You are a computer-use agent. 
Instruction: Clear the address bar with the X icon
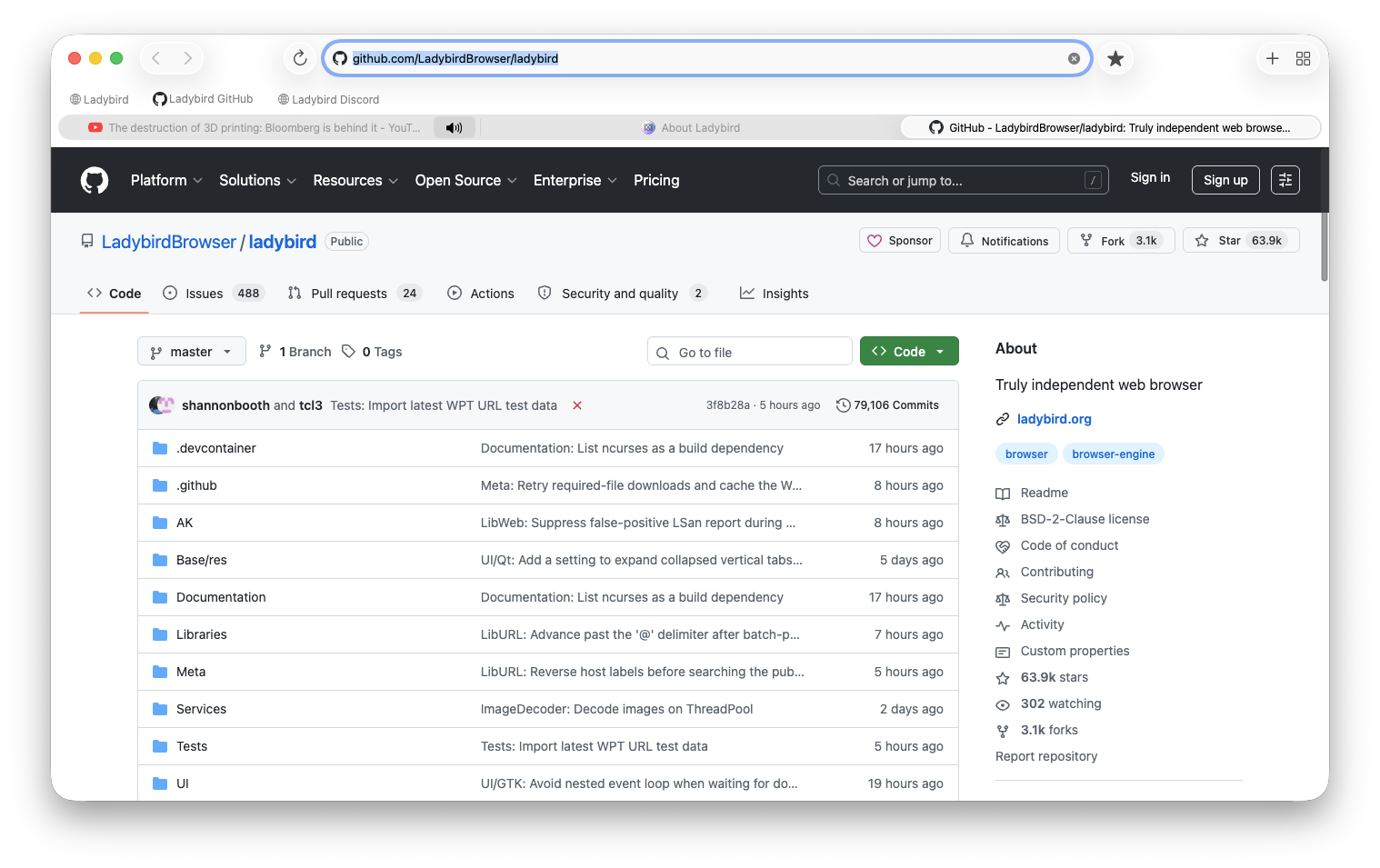[1074, 58]
